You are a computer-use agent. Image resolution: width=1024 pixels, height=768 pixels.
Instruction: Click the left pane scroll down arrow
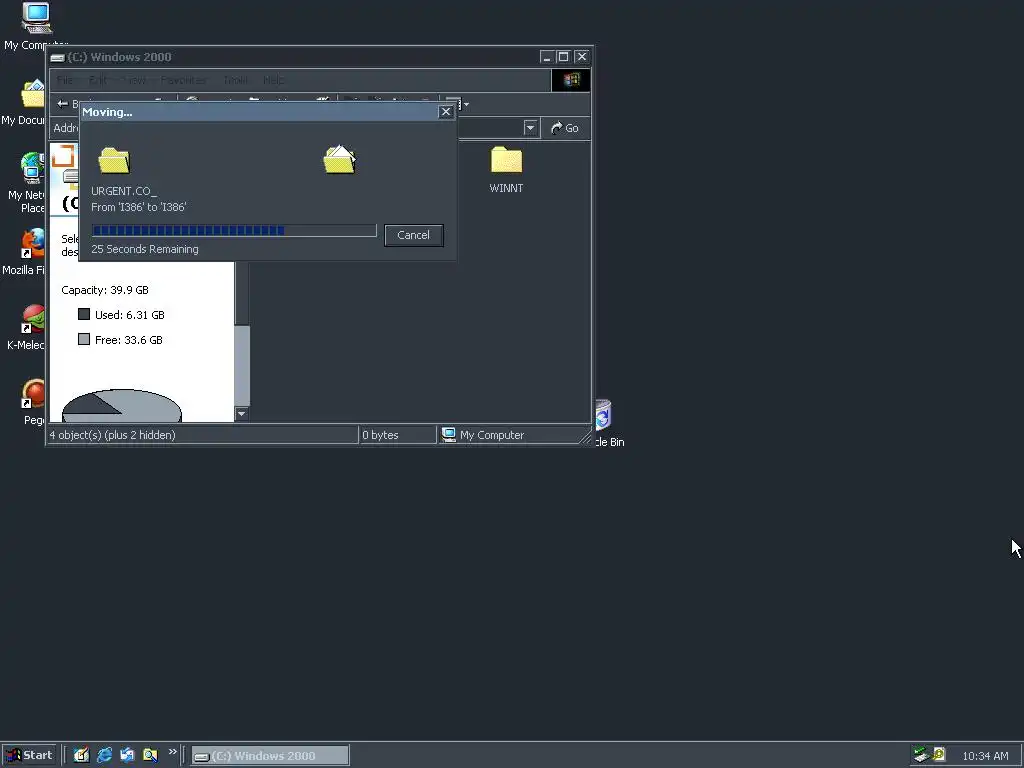pos(242,413)
